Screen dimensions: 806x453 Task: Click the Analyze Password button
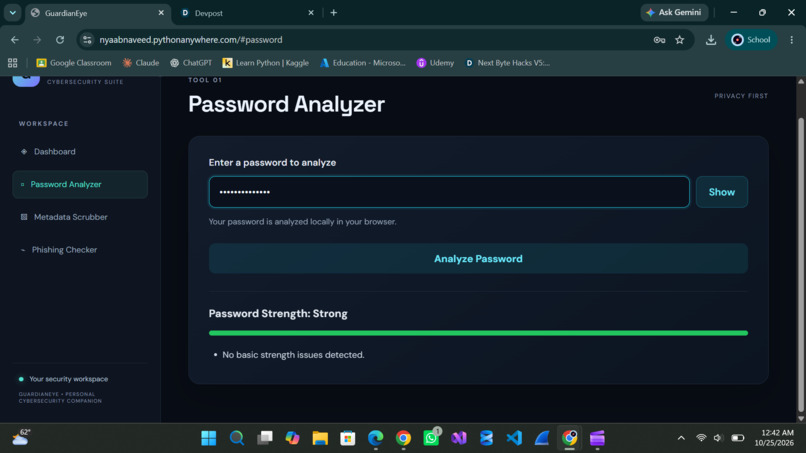pyautogui.click(x=478, y=259)
